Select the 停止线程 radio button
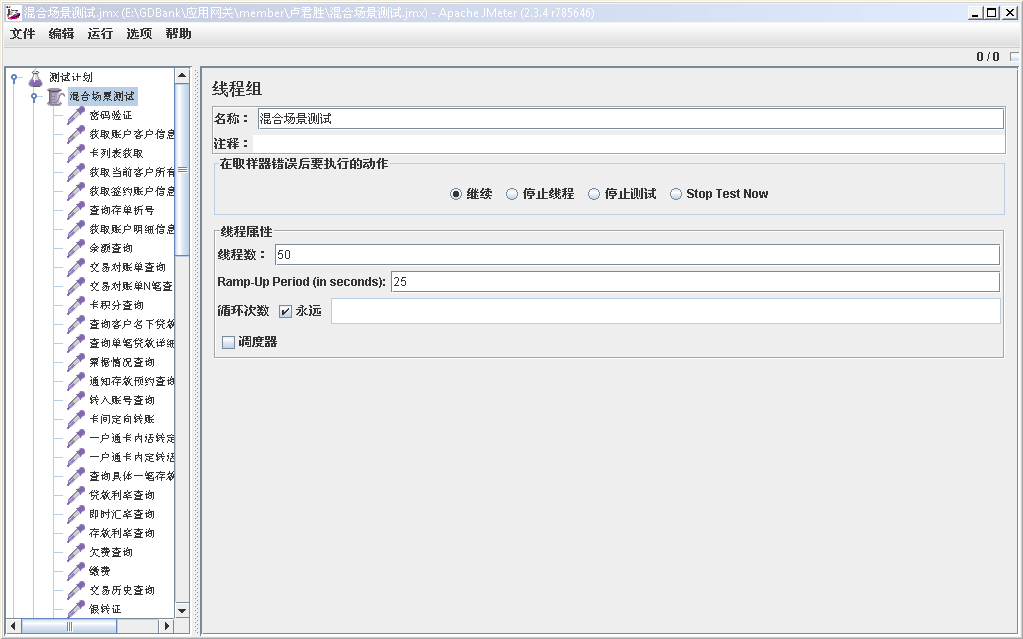The image size is (1023, 639). click(x=512, y=194)
